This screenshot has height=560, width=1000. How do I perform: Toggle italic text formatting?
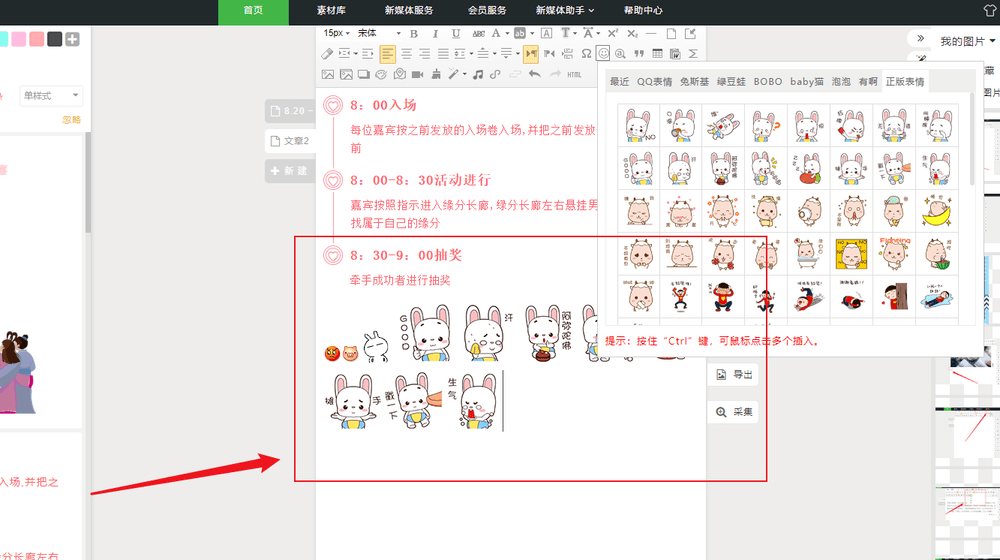point(435,33)
